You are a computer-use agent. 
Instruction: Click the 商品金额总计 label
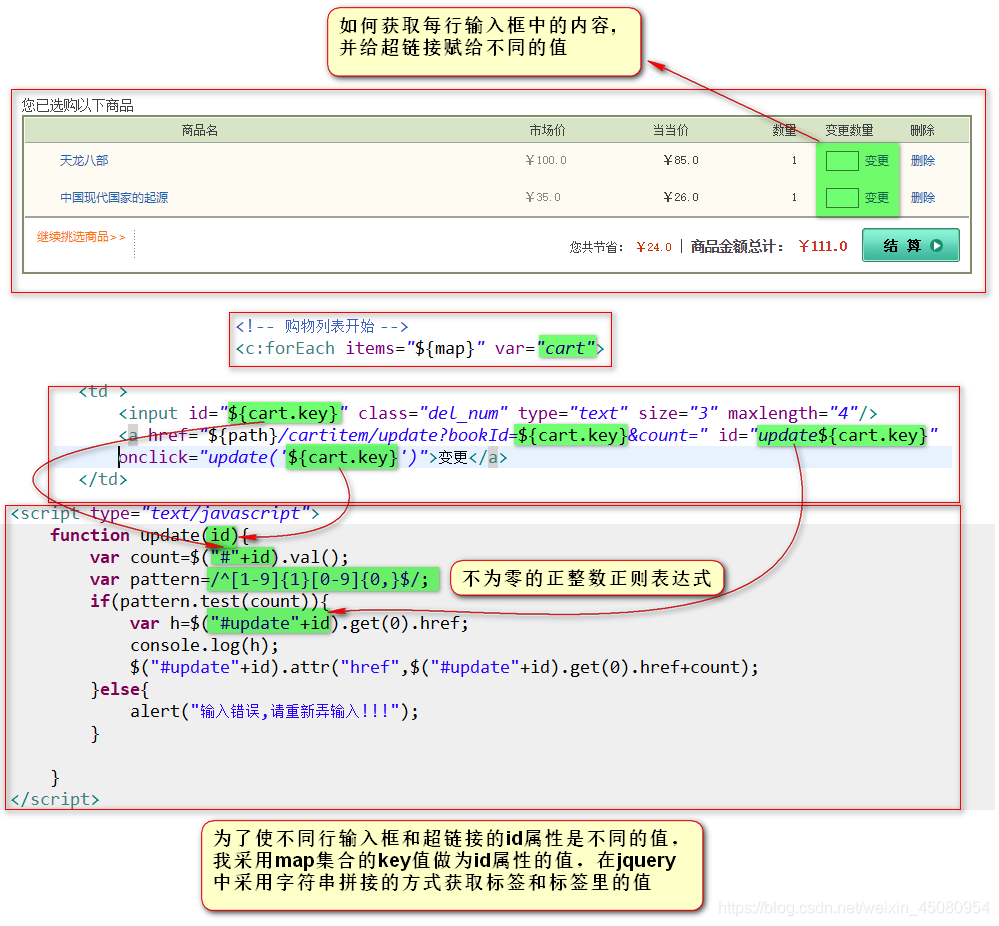737,247
